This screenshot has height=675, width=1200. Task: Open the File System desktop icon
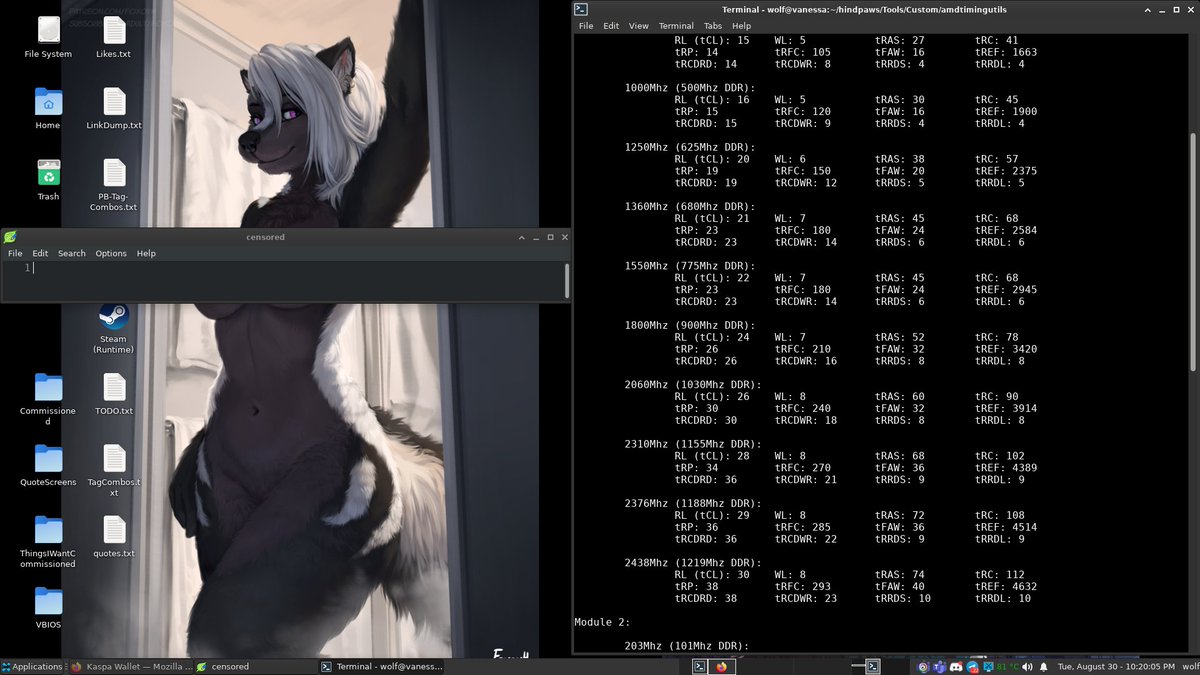click(x=48, y=37)
